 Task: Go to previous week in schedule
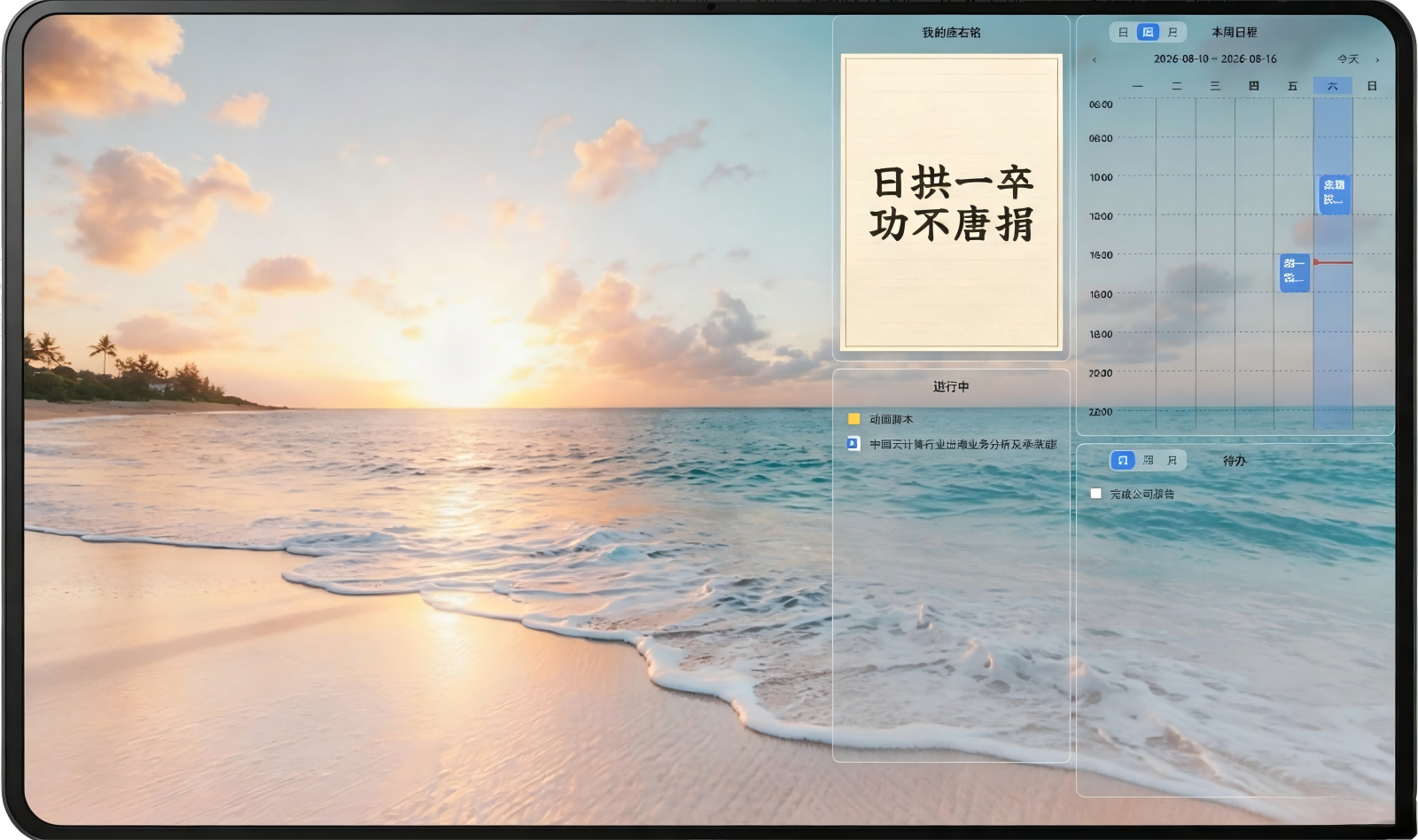(1095, 60)
